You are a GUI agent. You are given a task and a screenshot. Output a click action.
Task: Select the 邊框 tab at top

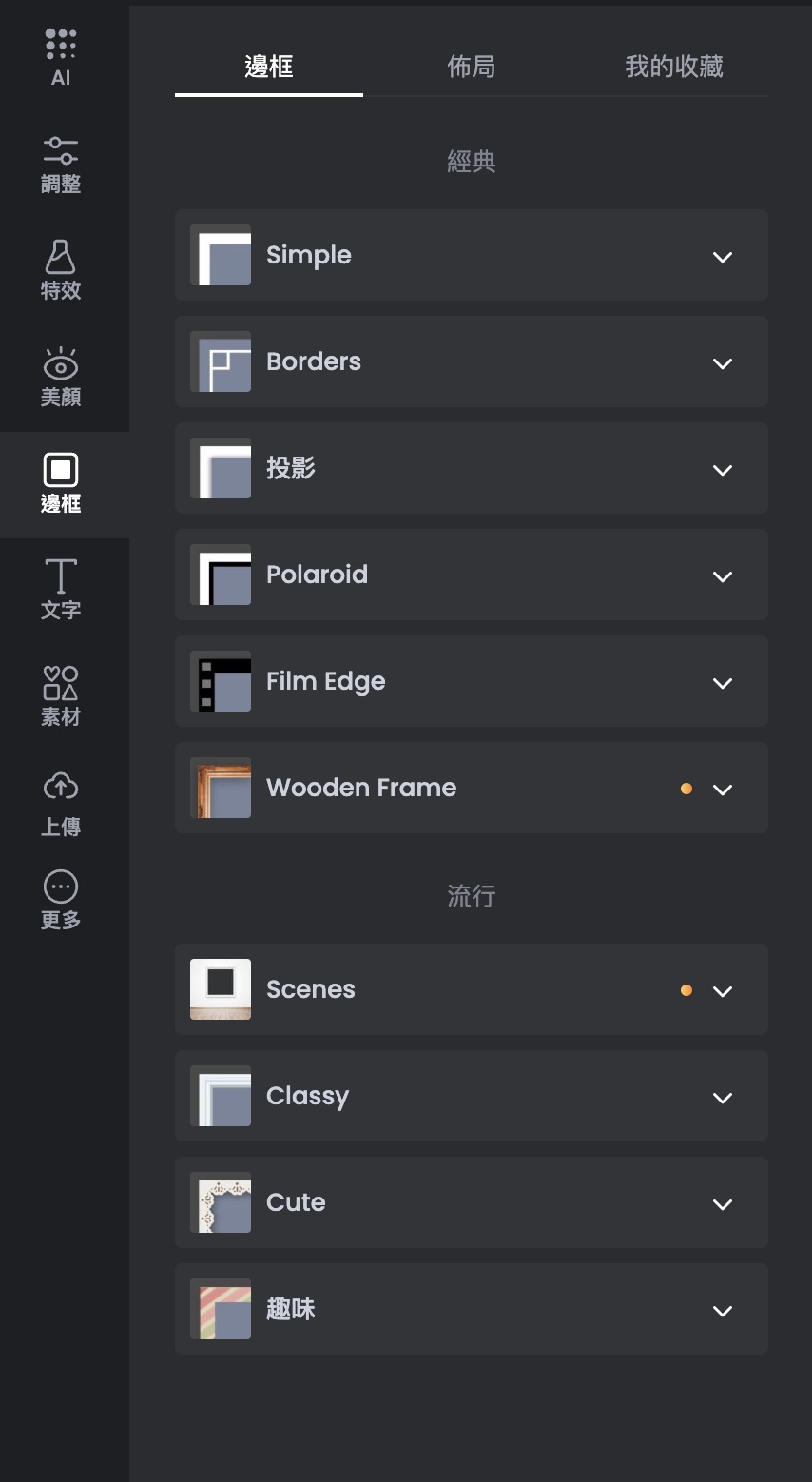269,67
